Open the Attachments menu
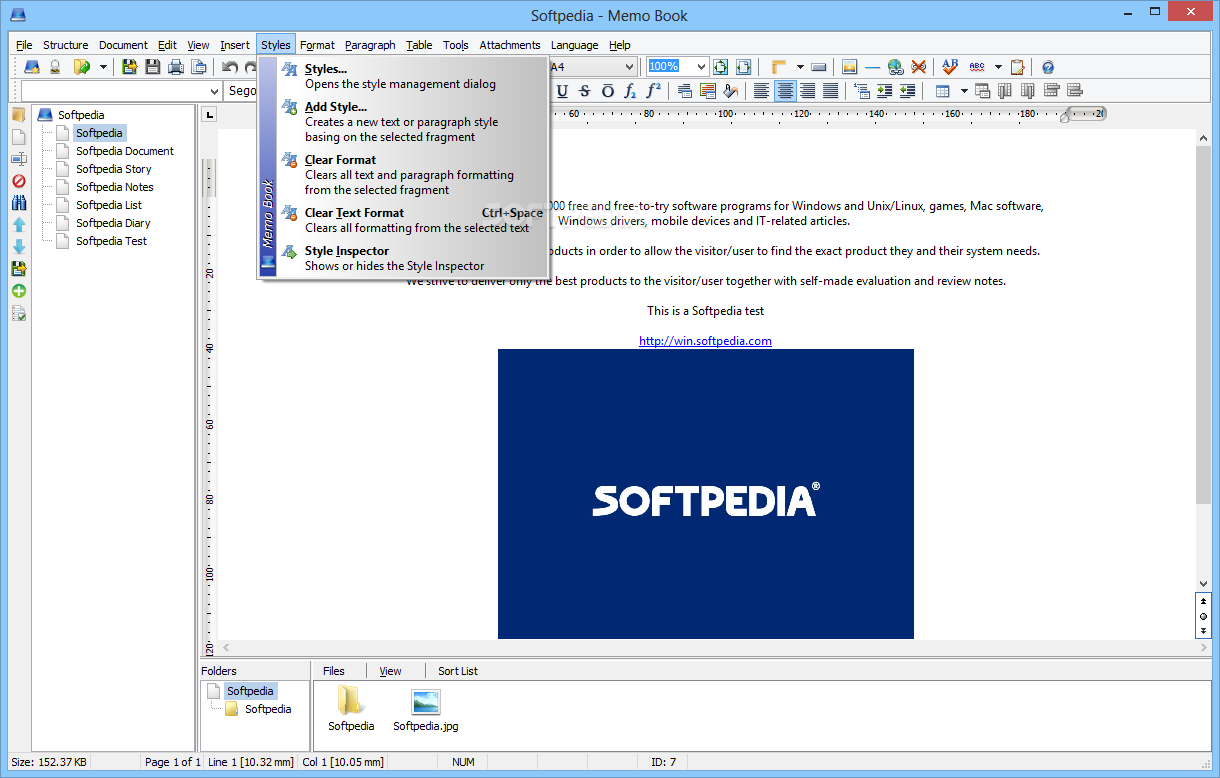This screenshot has width=1220, height=778. 509,45
